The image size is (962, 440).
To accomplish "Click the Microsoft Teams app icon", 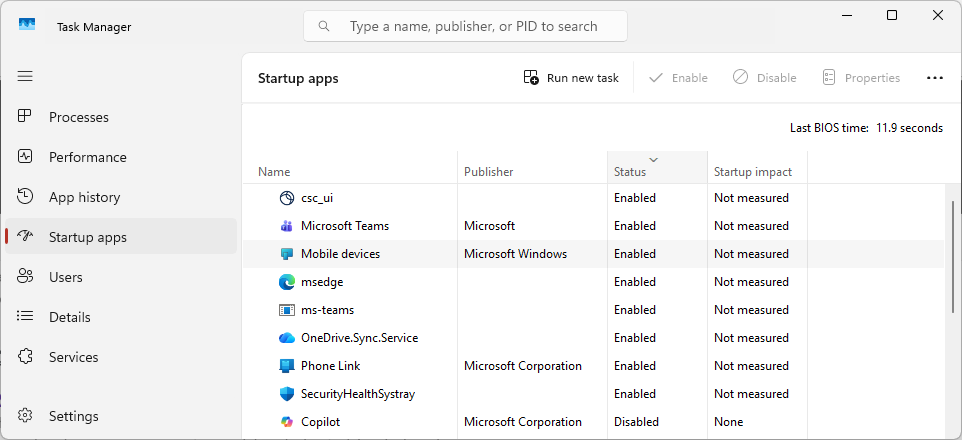I will (287, 226).
